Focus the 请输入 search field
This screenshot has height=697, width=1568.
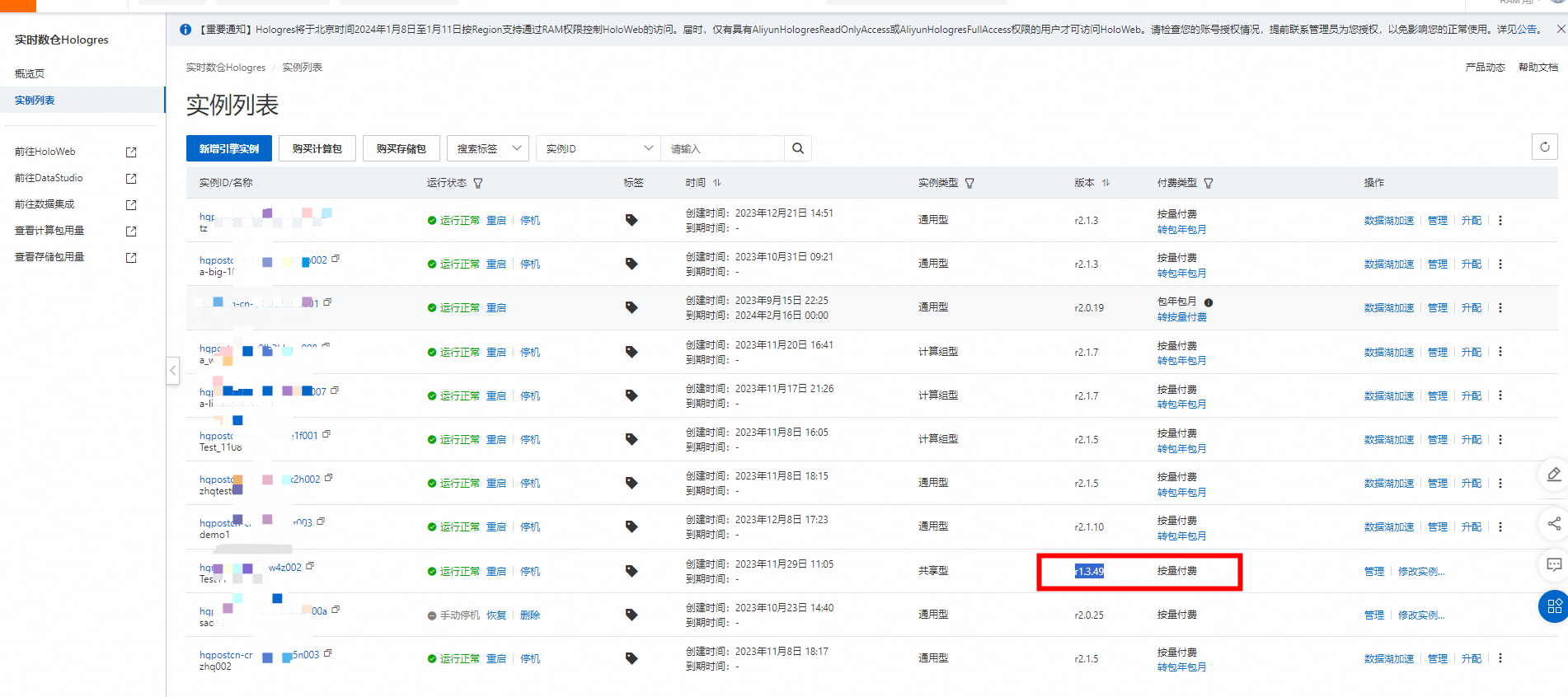coord(722,148)
